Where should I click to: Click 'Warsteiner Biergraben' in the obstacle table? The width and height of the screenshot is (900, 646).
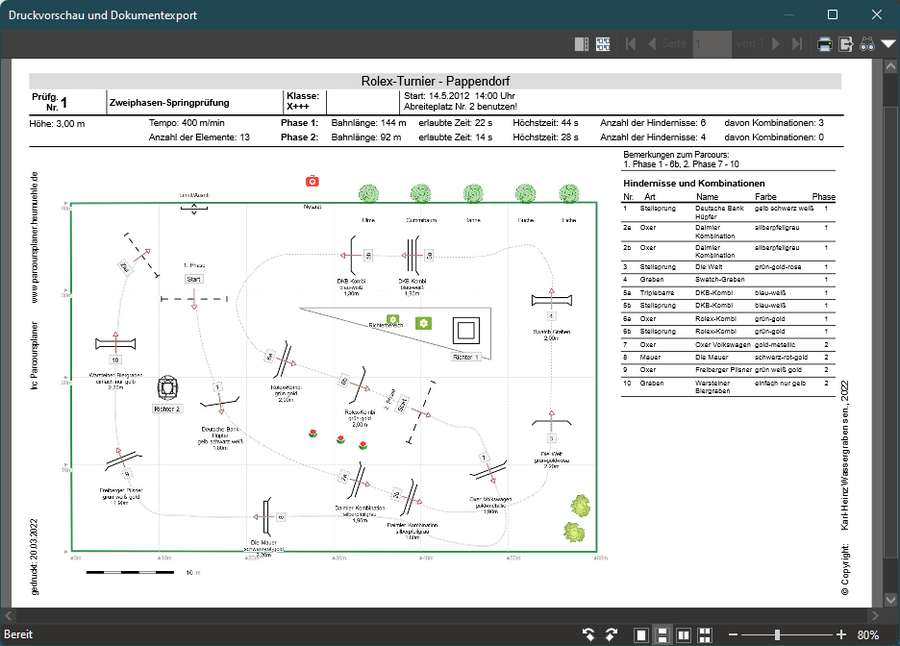point(713,387)
